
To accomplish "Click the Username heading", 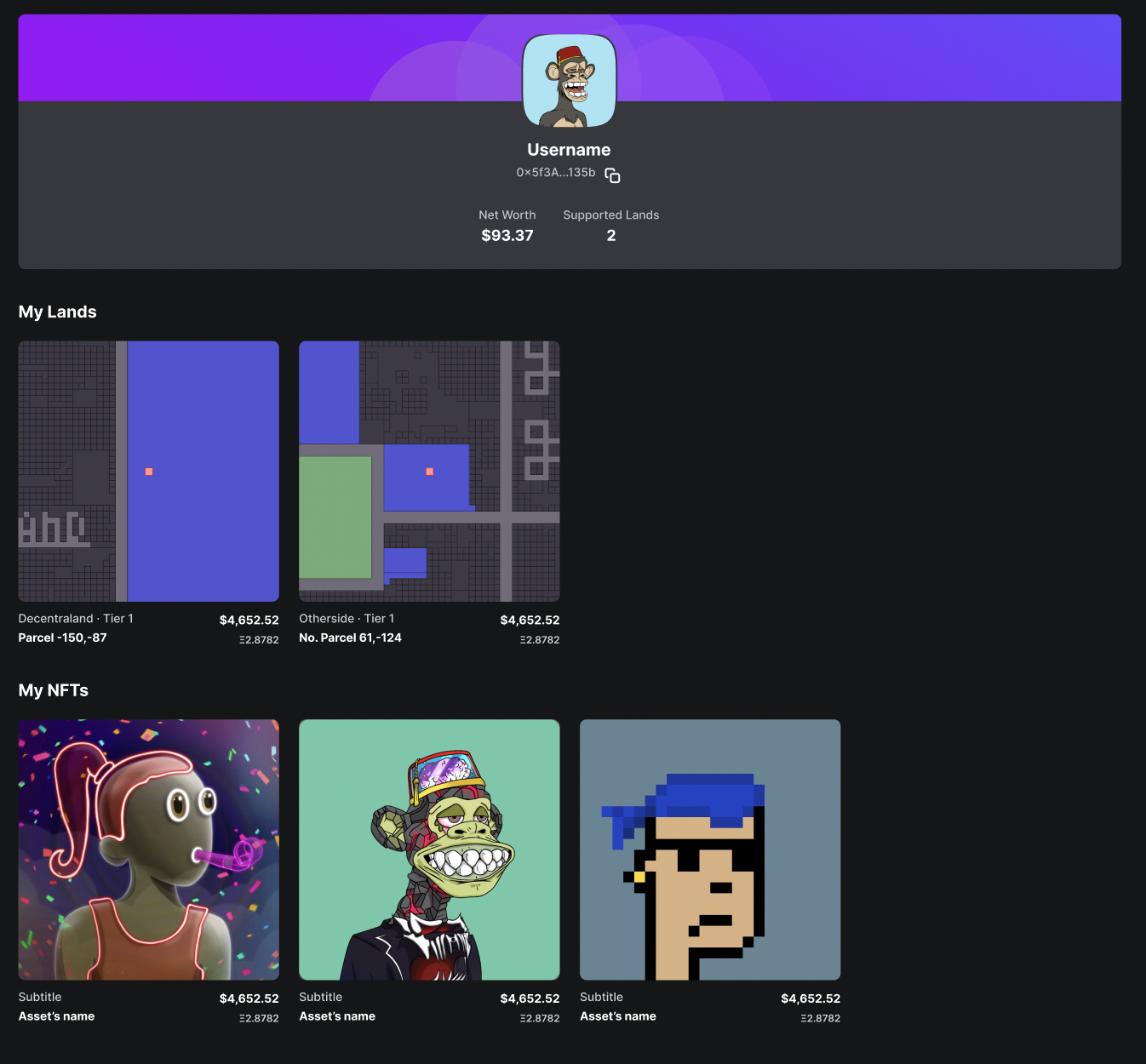I will (569, 150).
